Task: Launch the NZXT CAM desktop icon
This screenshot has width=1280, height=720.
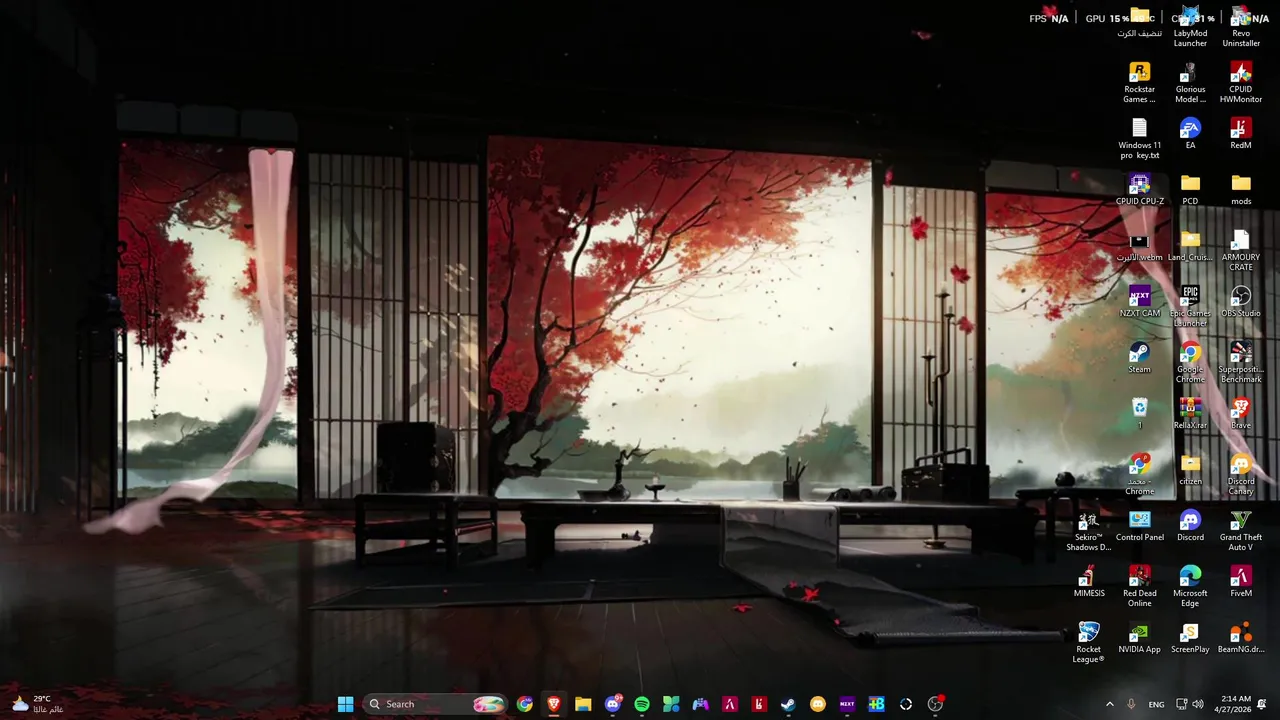Action: (x=1139, y=301)
